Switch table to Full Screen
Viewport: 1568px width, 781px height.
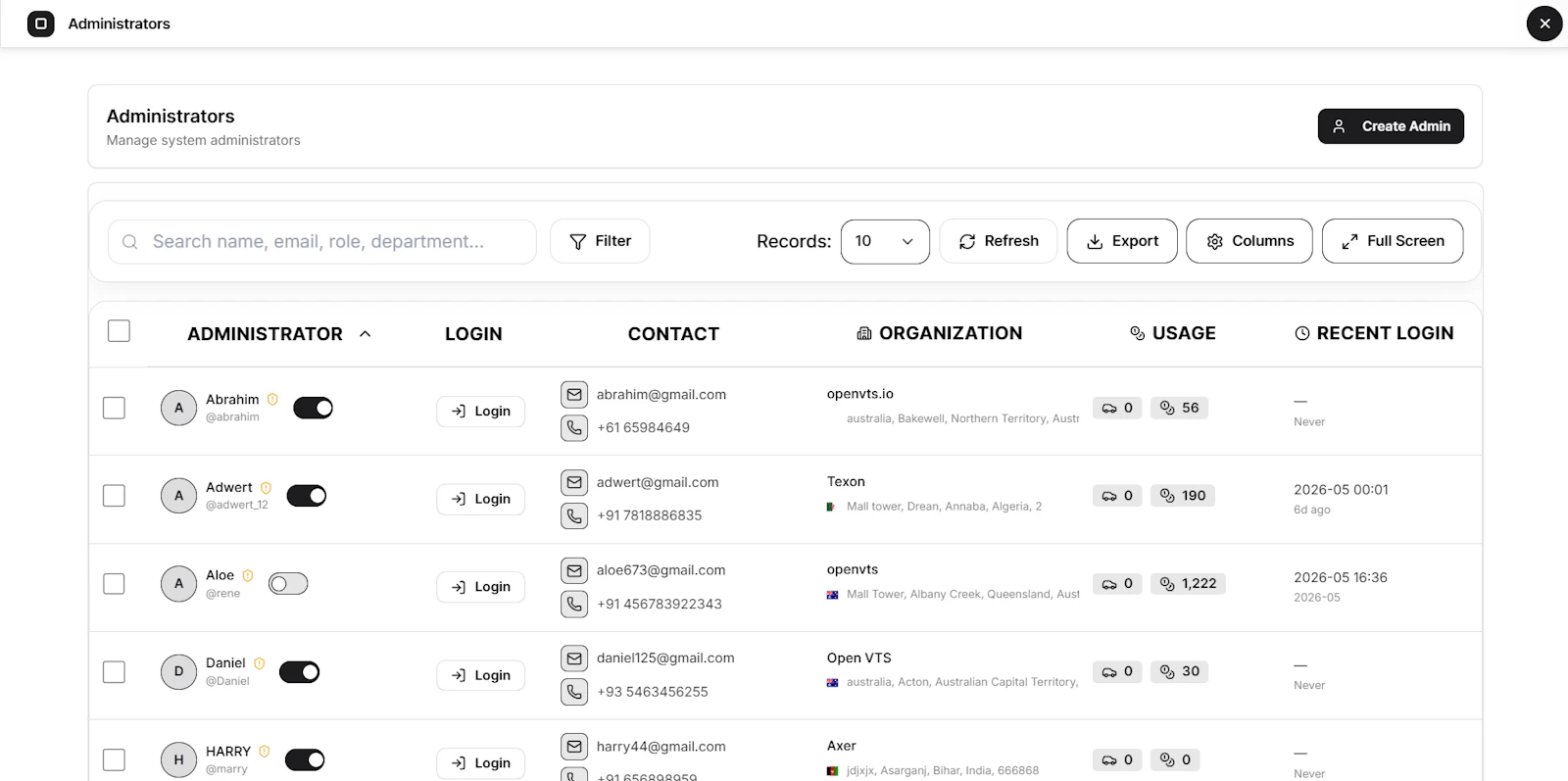tap(1393, 241)
